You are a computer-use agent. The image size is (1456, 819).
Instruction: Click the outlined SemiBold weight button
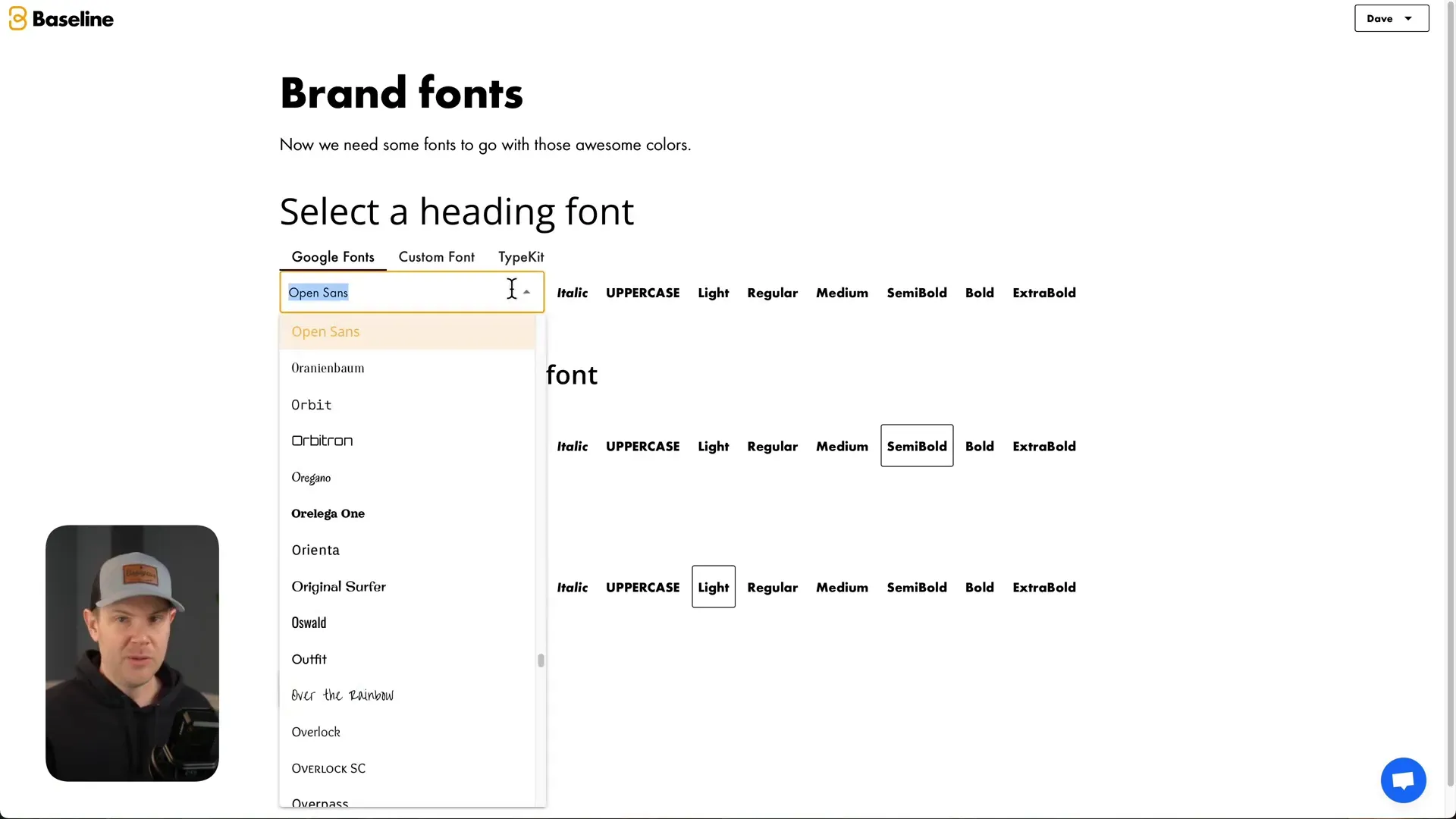916,446
